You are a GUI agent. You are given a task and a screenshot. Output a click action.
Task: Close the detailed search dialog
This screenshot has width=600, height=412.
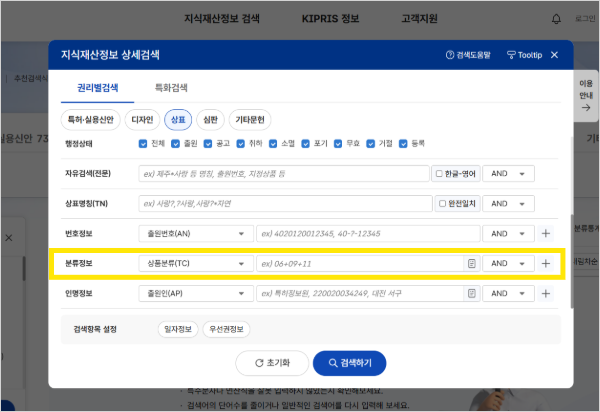pos(554,55)
